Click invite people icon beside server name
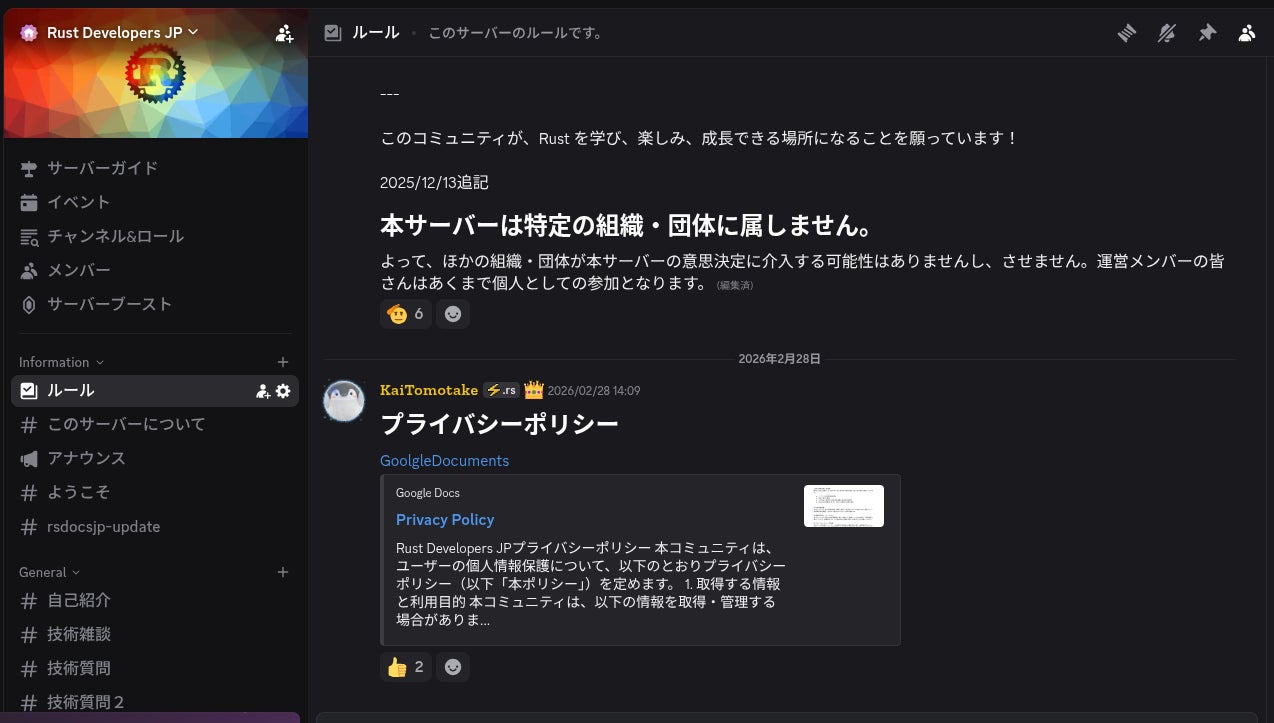Image resolution: width=1274 pixels, height=723 pixels. [284, 33]
